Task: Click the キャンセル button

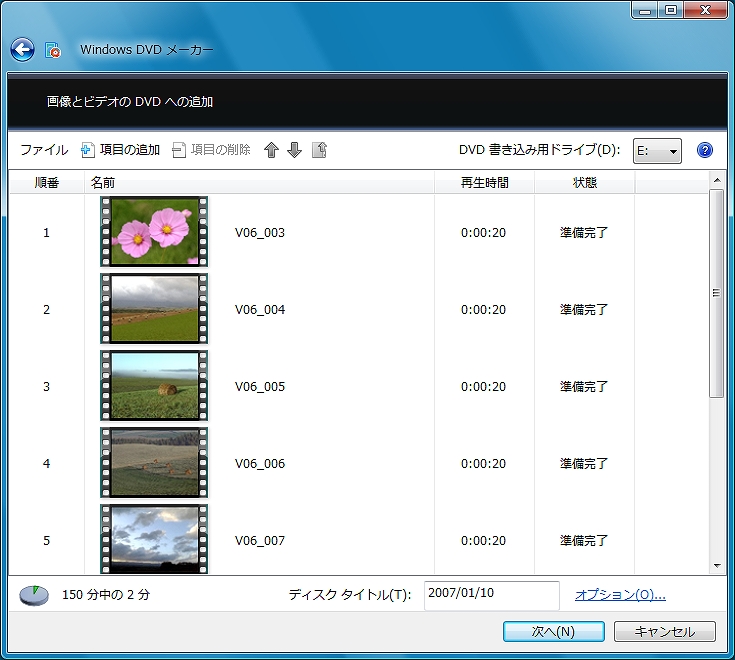Action: point(665,631)
